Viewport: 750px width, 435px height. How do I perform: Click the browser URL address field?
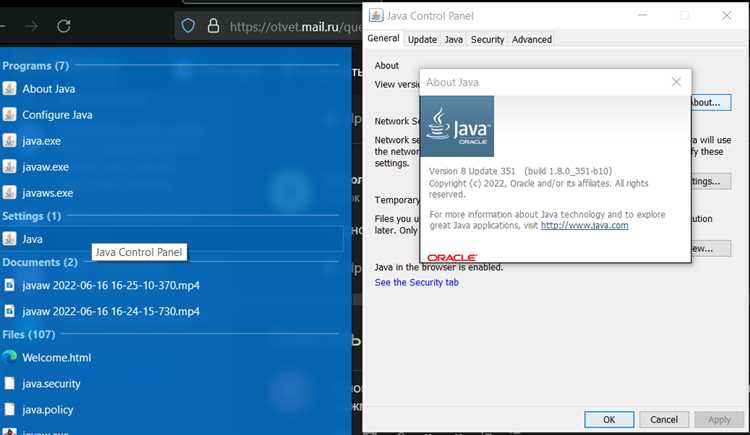(296, 26)
